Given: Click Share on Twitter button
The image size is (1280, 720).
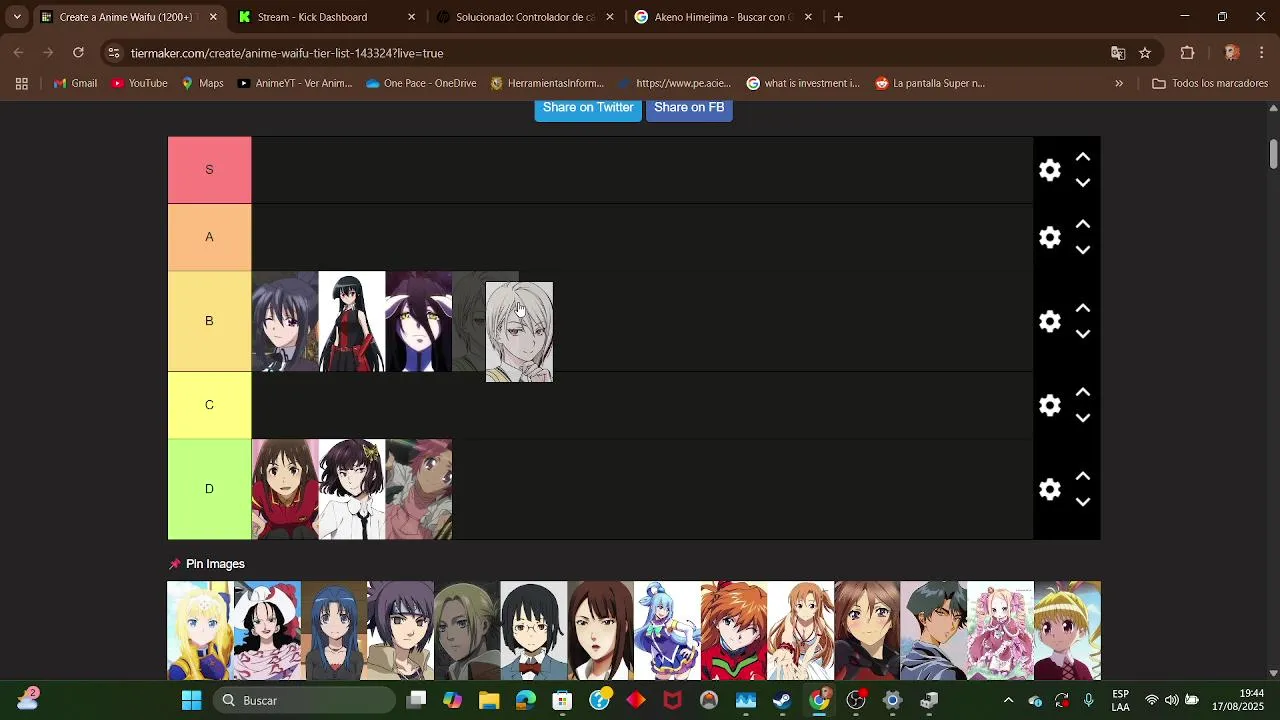Looking at the screenshot, I should [x=588, y=108].
